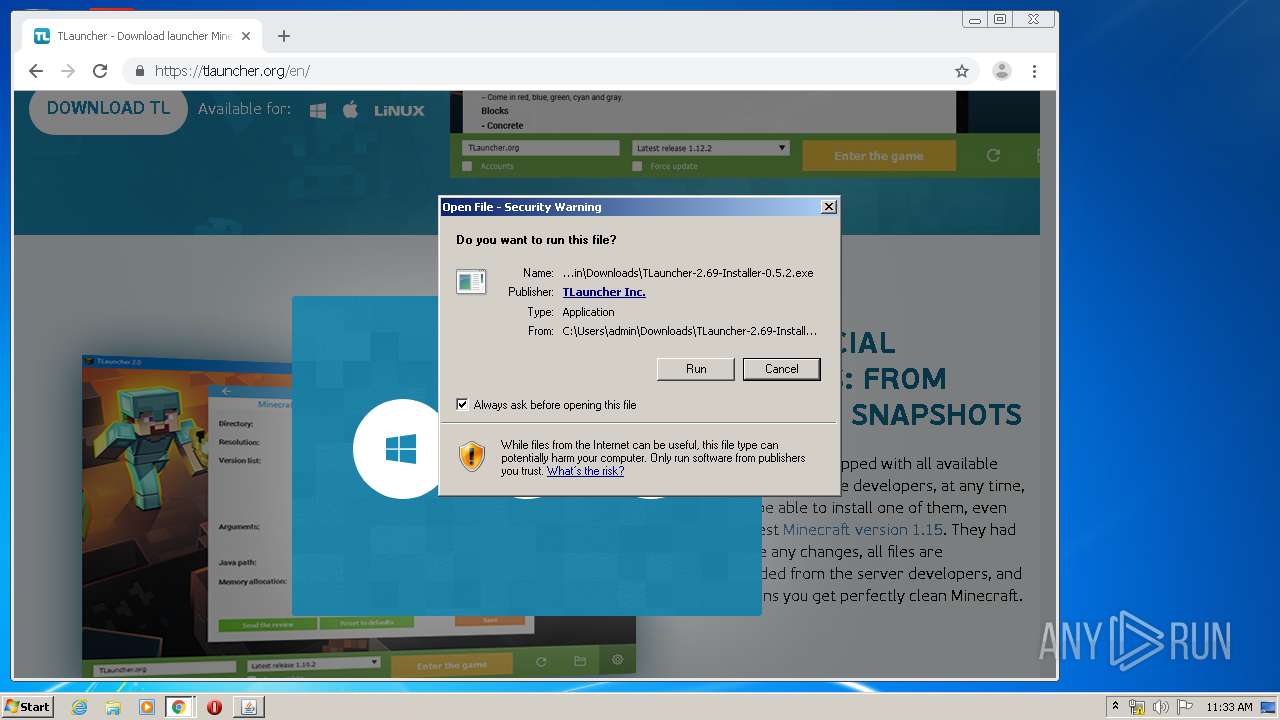Open the network tray icon
The height and width of the screenshot is (720, 1280).
1137,707
